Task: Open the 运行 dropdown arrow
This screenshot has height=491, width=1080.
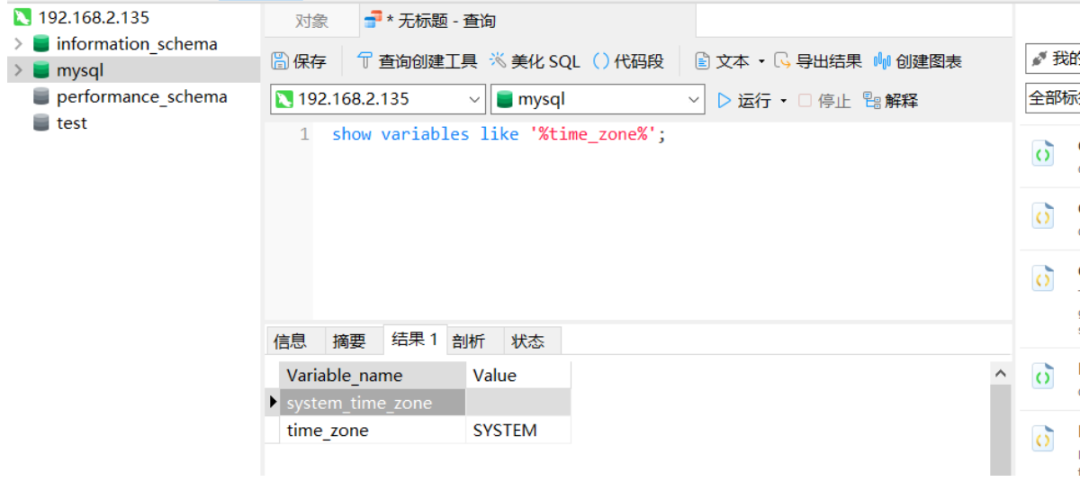Action: [783, 101]
